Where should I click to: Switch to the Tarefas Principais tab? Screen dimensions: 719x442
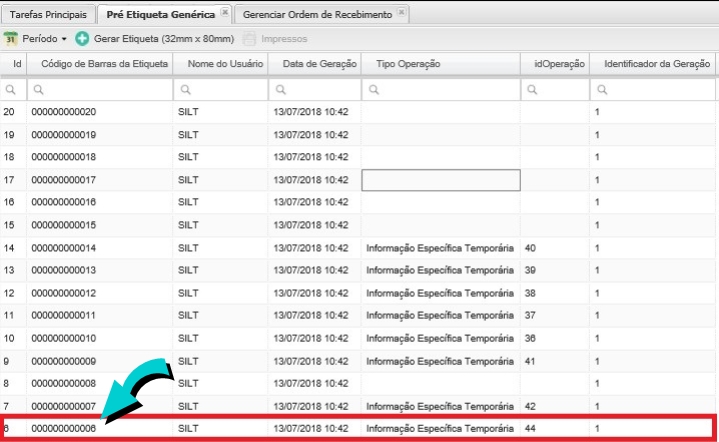[x=48, y=15]
